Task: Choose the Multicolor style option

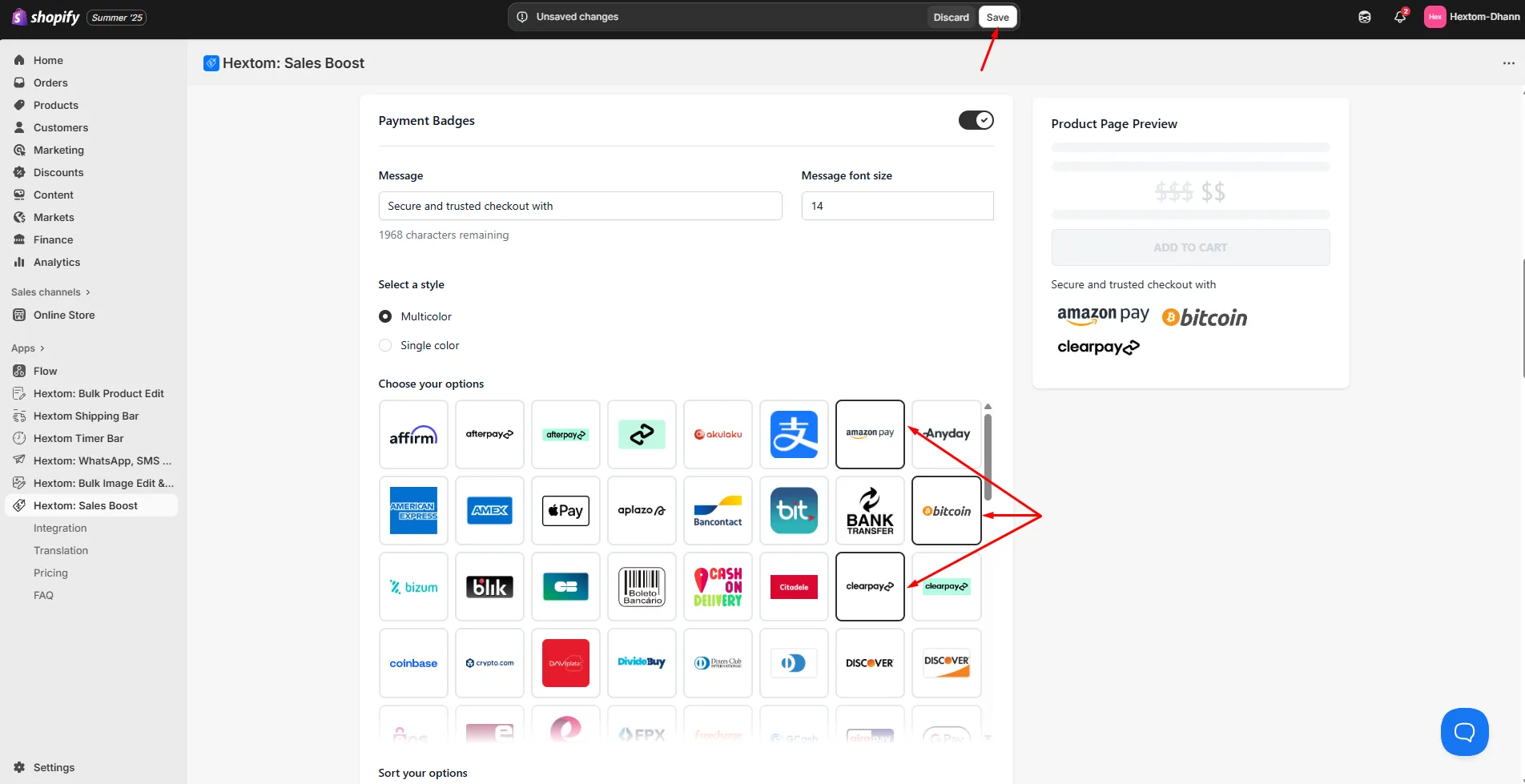Action: pos(385,316)
